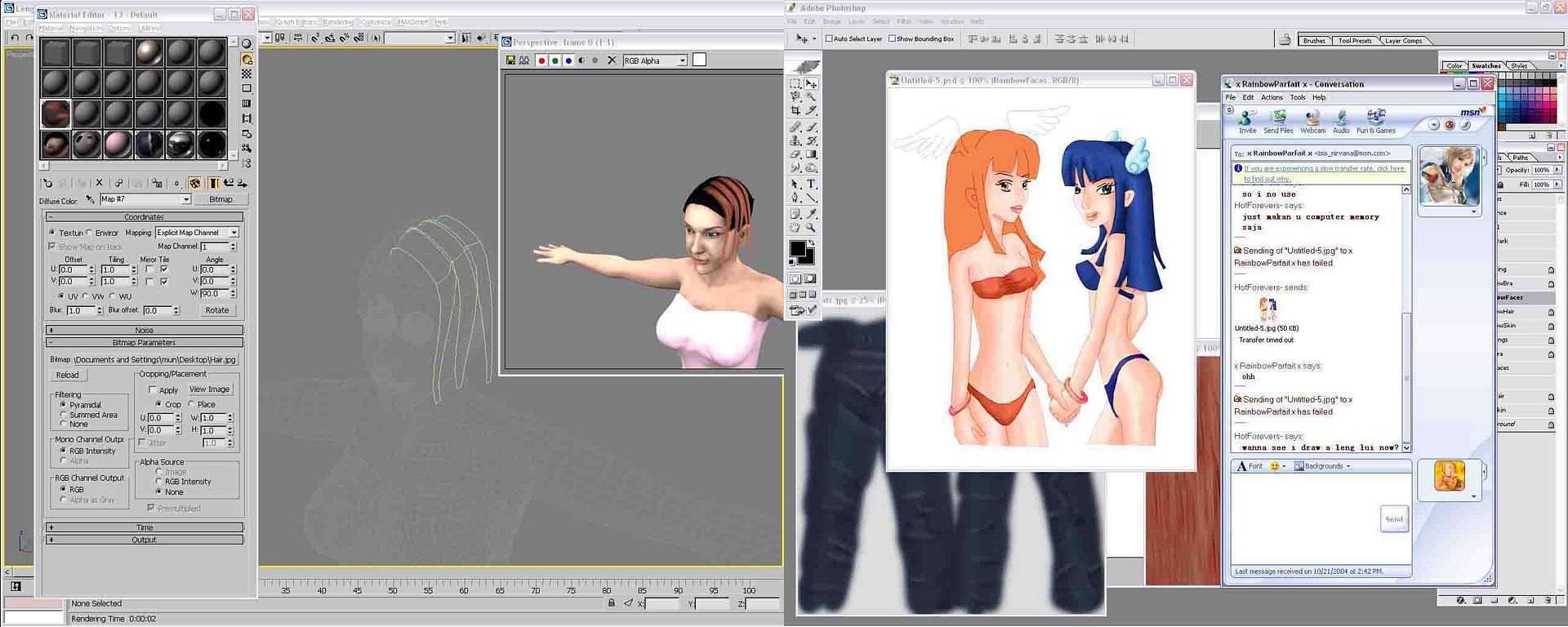Select the Gradient tool in Photoshop
This screenshot has width=1568, height=627.
(x=811, y=154)
